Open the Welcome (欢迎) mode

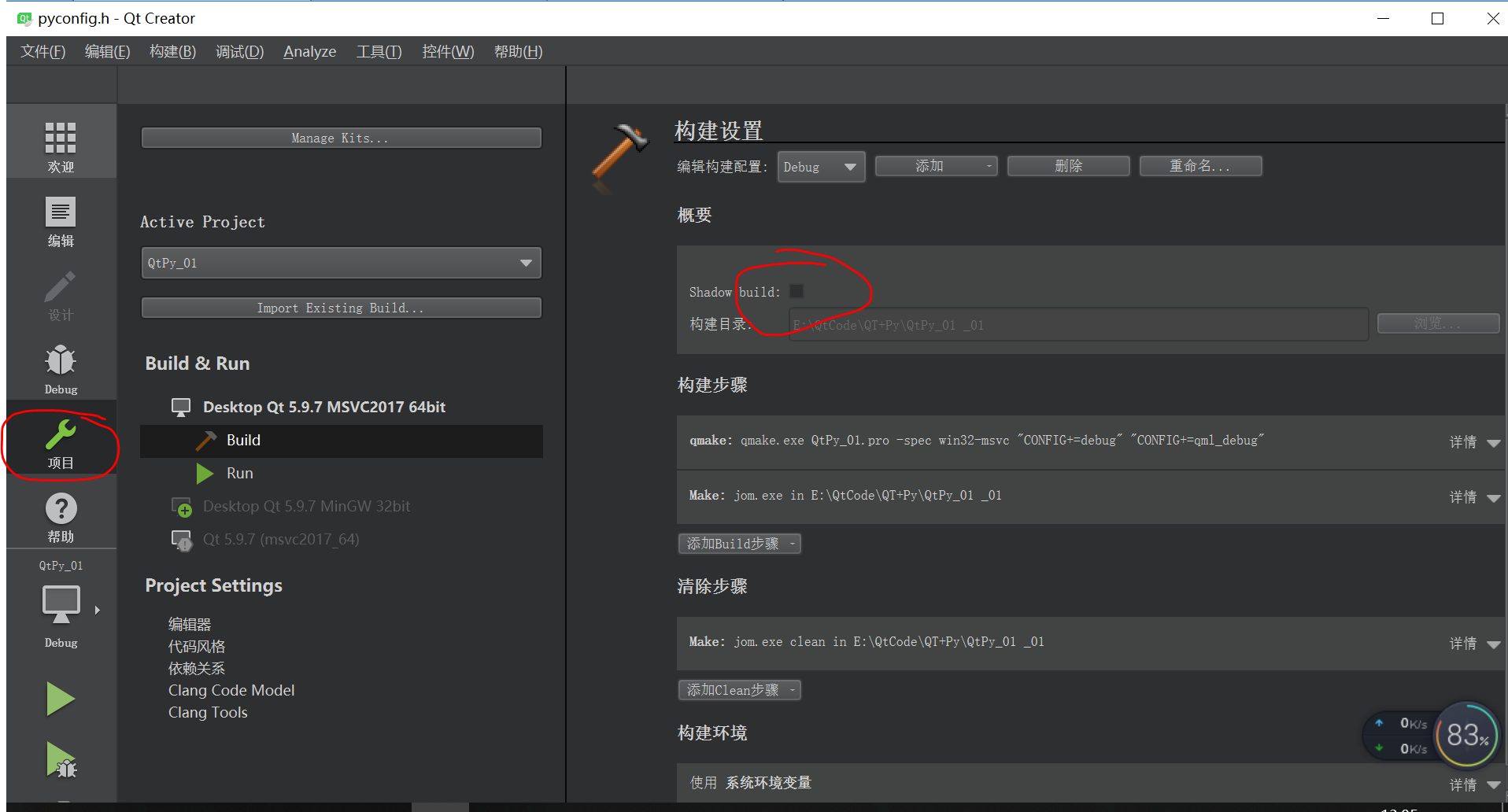[61, 148]
